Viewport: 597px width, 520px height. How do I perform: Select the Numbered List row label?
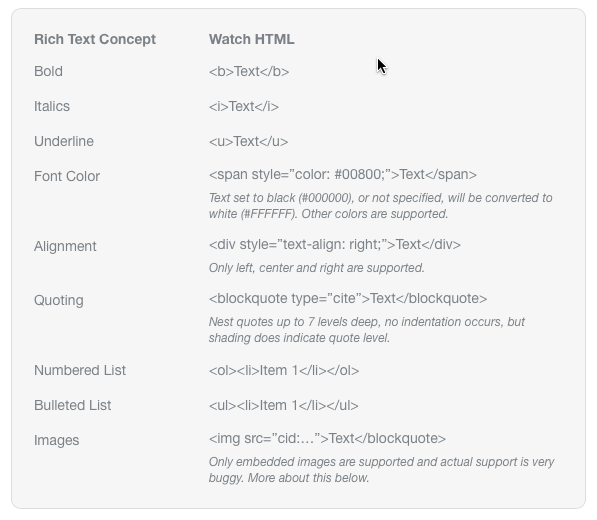(x=80, y=370)
